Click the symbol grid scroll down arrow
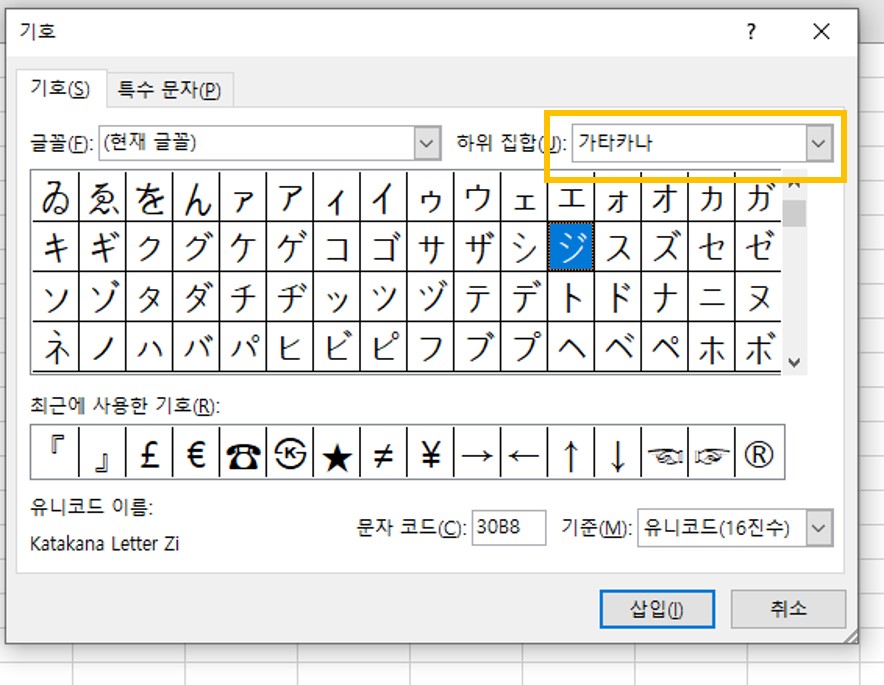Viewport: 884px width, 685px height. 794,363
